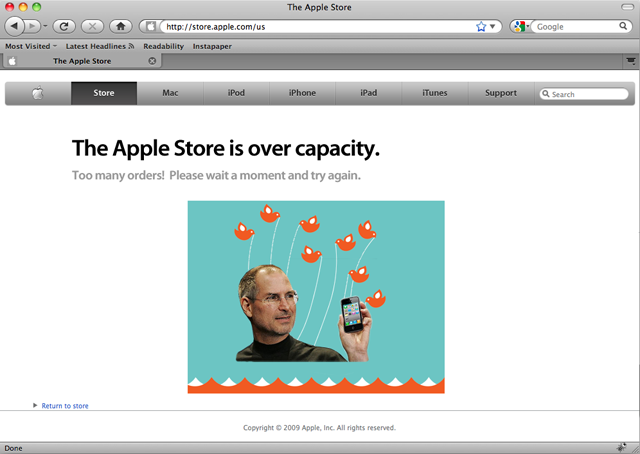Click the Apple site Search field
Image resolution: width=640 pixels, height=454 pixels.
pos(584,94)
